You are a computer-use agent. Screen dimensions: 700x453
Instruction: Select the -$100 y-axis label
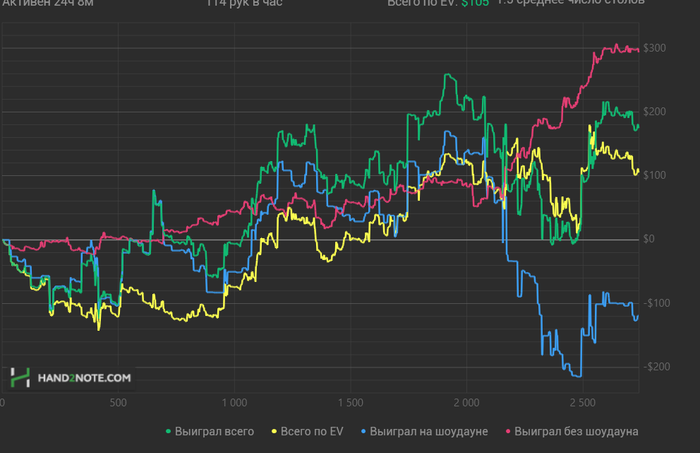pyautogui.click(x=657, y=303)
